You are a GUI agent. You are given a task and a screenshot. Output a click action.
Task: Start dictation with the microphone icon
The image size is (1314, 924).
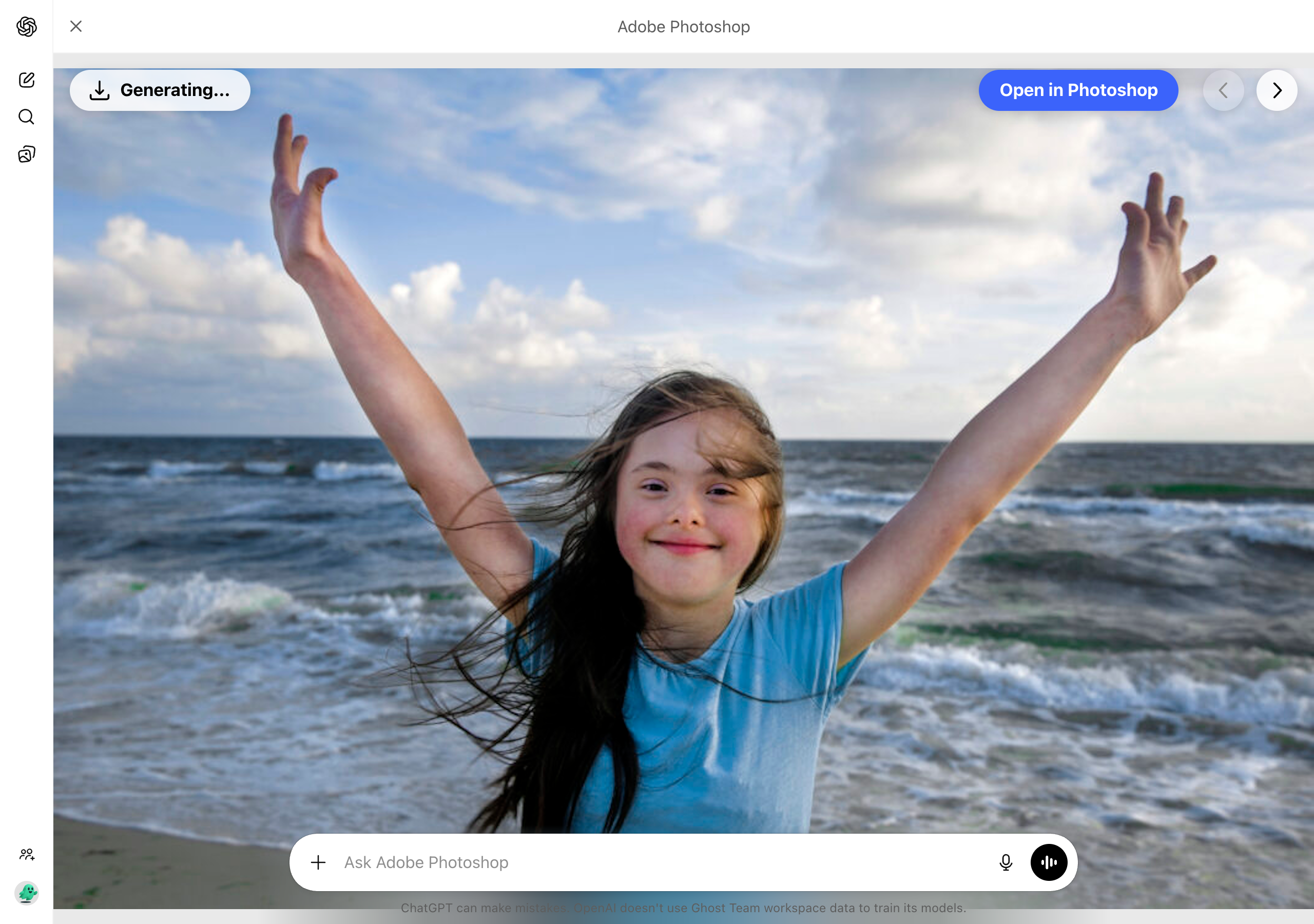(1006, 862)
